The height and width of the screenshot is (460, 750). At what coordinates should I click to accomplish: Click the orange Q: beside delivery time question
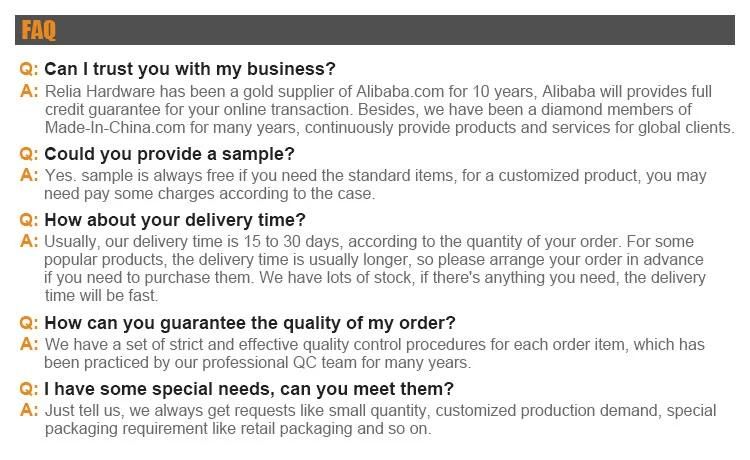[x=29, y=220]
